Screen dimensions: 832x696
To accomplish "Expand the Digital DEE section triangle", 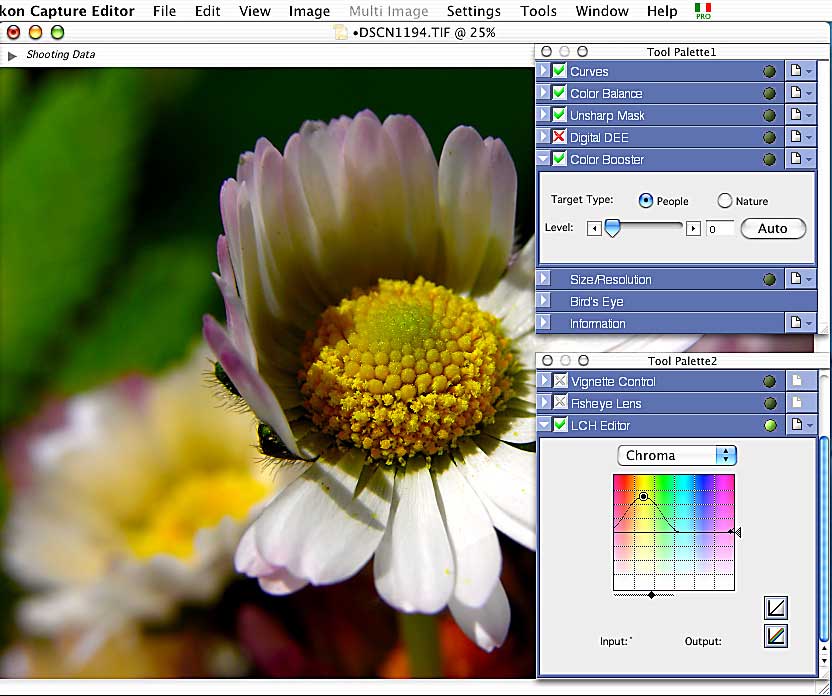I will [543, 137].
